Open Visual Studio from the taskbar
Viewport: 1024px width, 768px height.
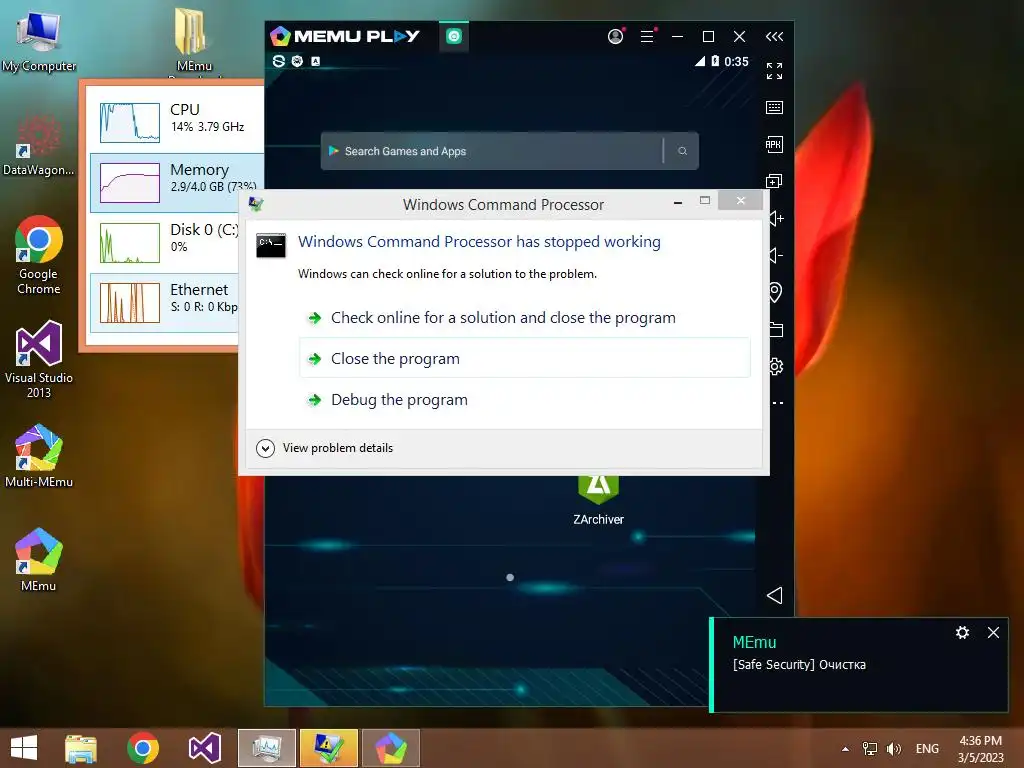pyautogui.click(x=204, y=748)
